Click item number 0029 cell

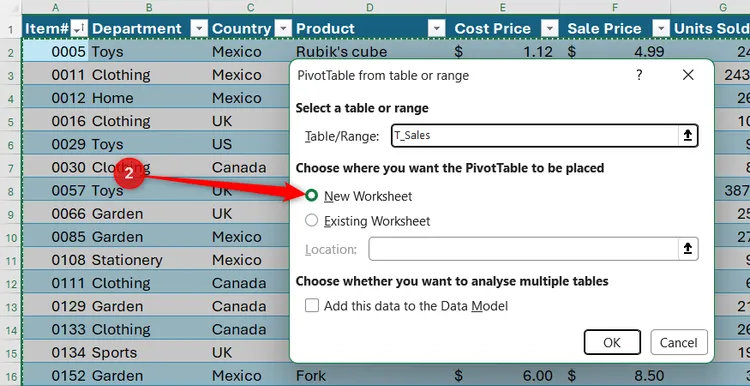(x=55, y=144)
